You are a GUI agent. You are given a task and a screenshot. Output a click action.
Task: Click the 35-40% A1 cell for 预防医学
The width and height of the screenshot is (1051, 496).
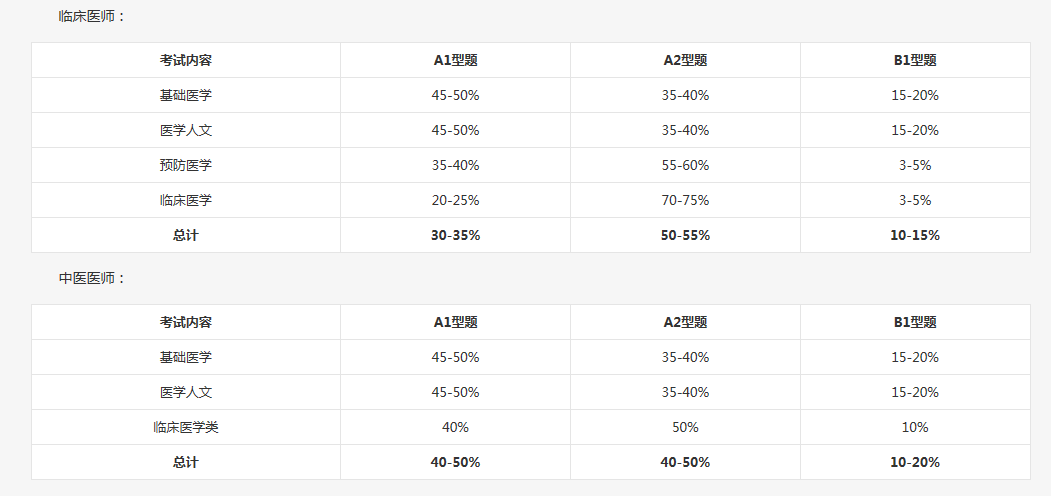click(455, 165)
